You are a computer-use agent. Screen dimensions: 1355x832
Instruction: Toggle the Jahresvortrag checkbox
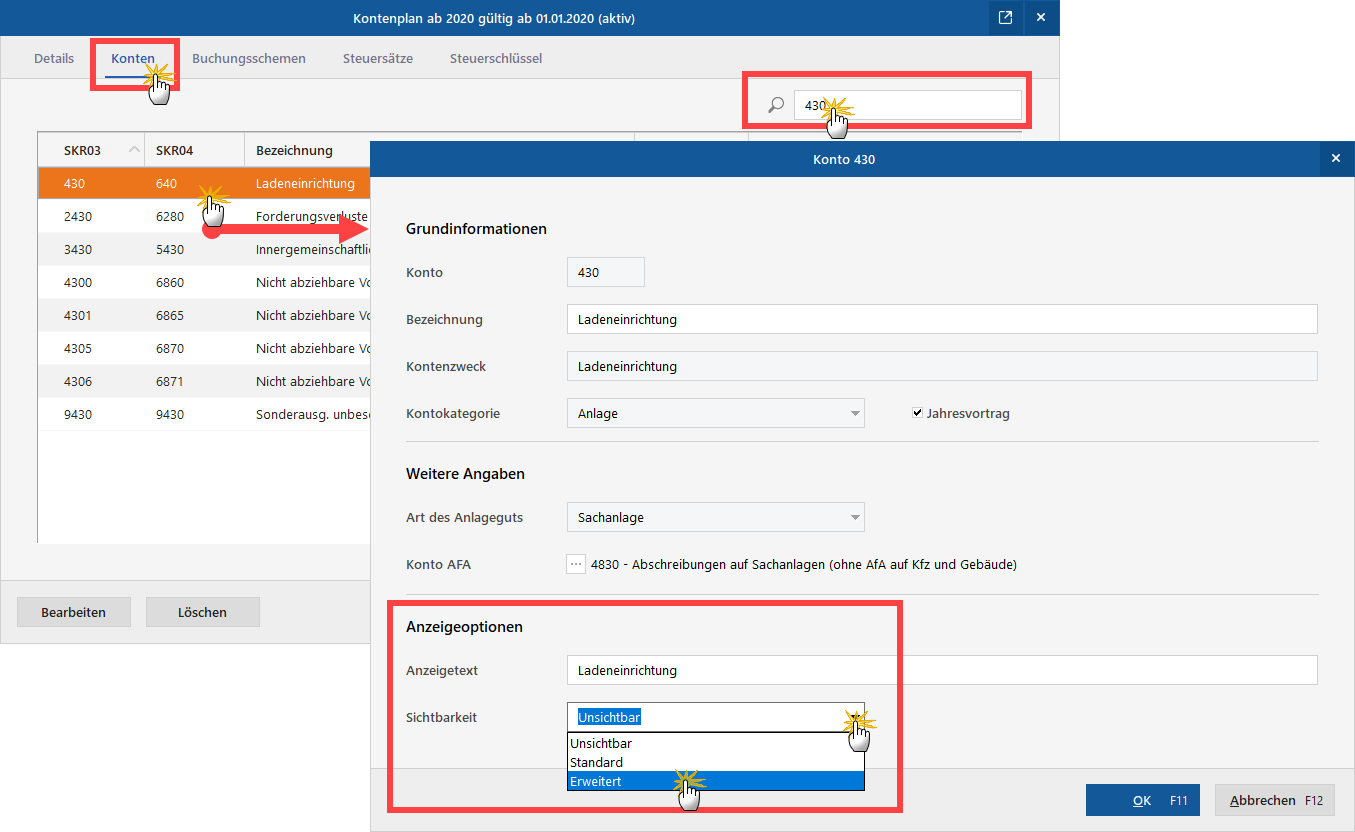click(917, 413)
